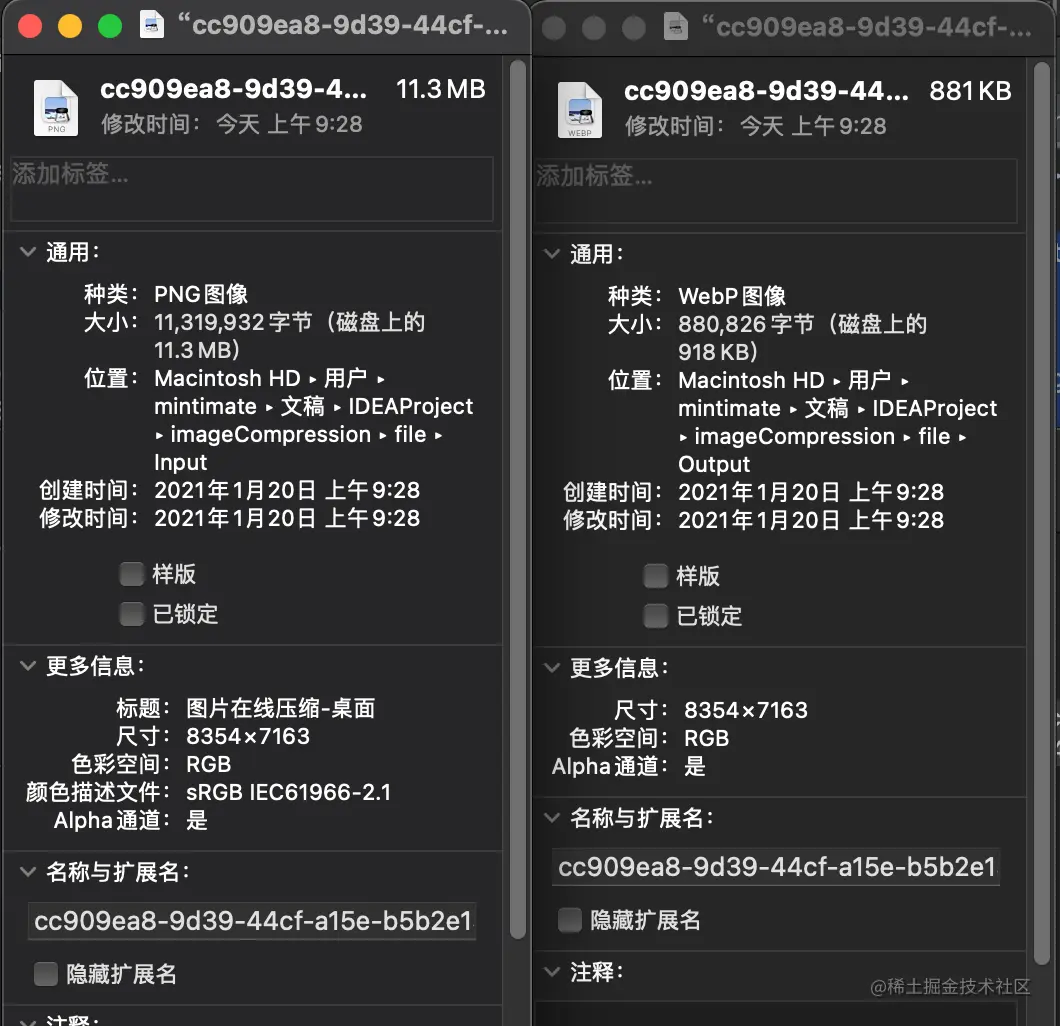Collapse the 通用 section of the PNG info
Screen dimensions: 1060x1026
[x=27, y=252]
